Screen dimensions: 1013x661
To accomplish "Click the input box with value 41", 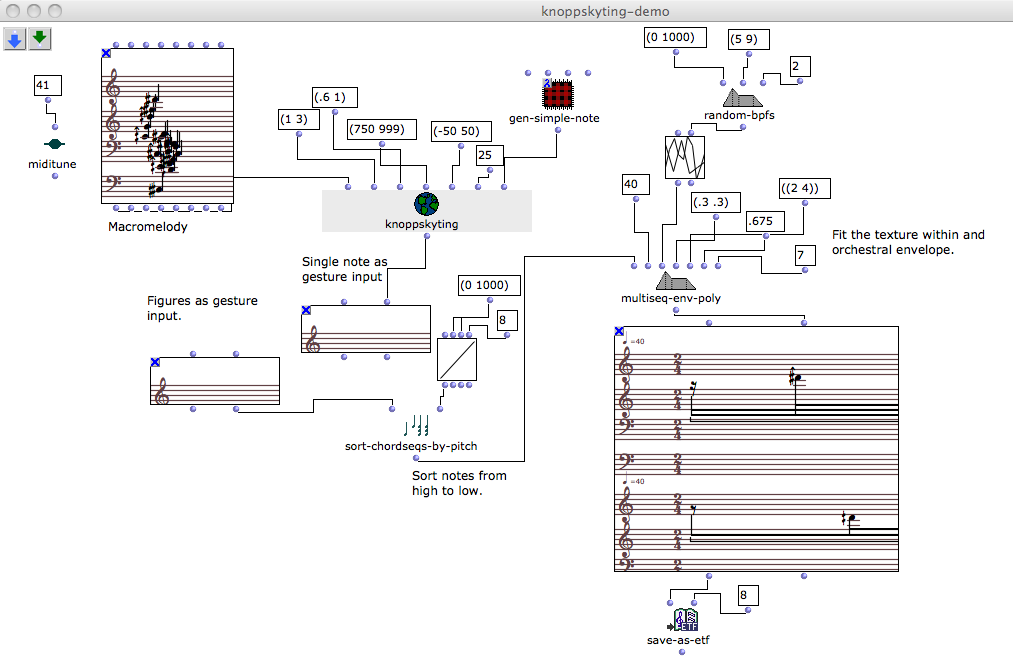I will click(43, 86).
